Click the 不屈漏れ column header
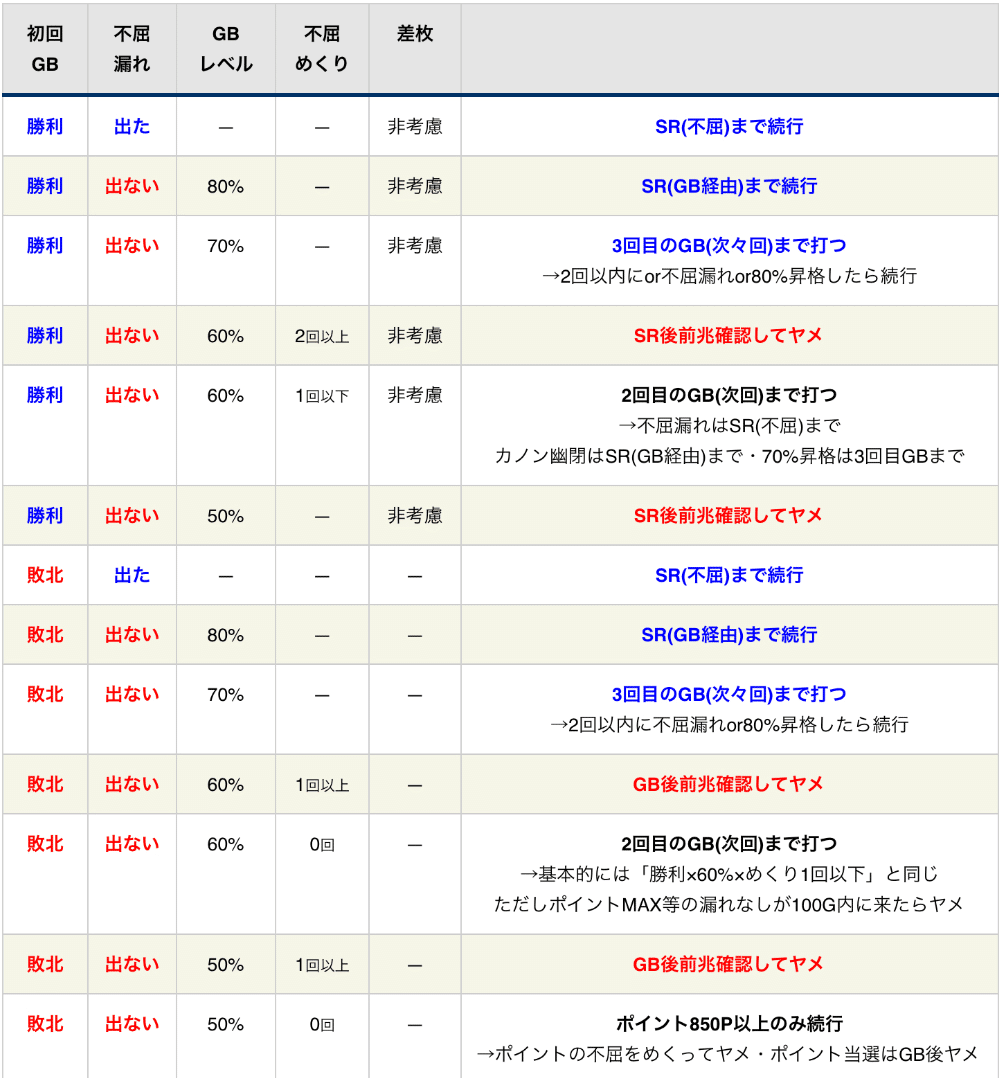This screenshot has width=1001, height=1078. tap(132, 49)
